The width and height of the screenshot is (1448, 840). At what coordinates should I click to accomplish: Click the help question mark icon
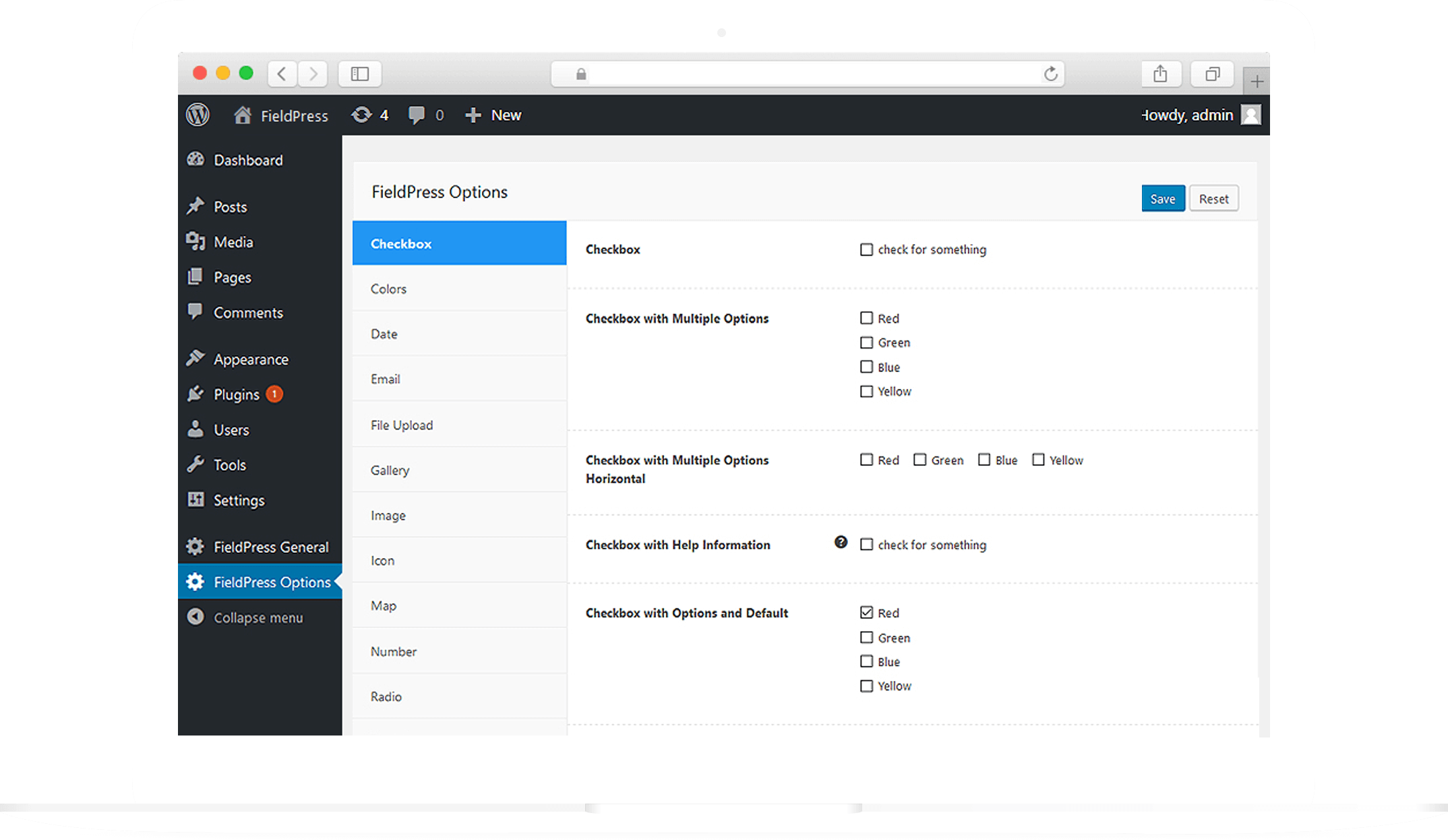841,542
